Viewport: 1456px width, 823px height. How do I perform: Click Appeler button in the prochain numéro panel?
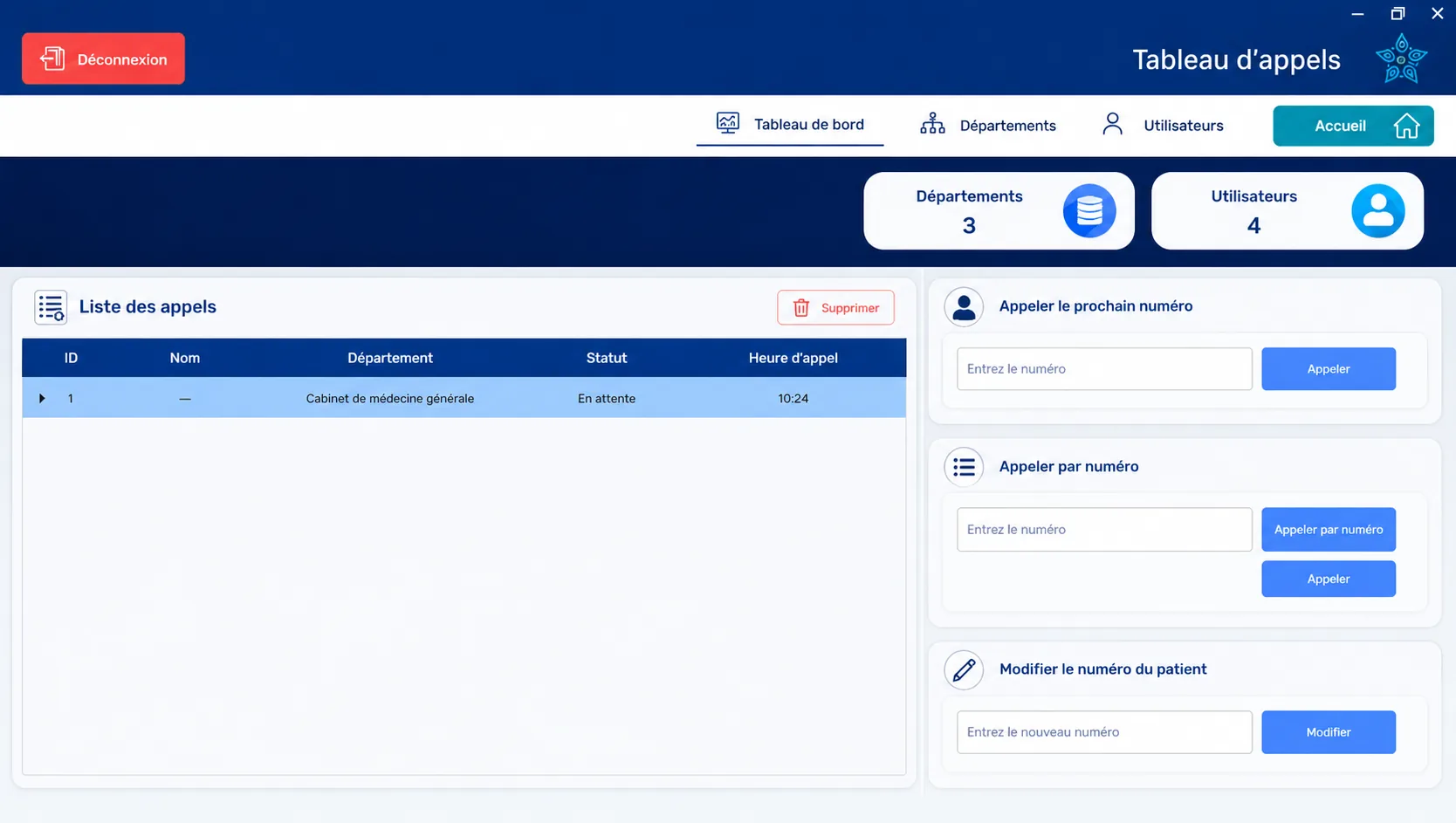1328,368
